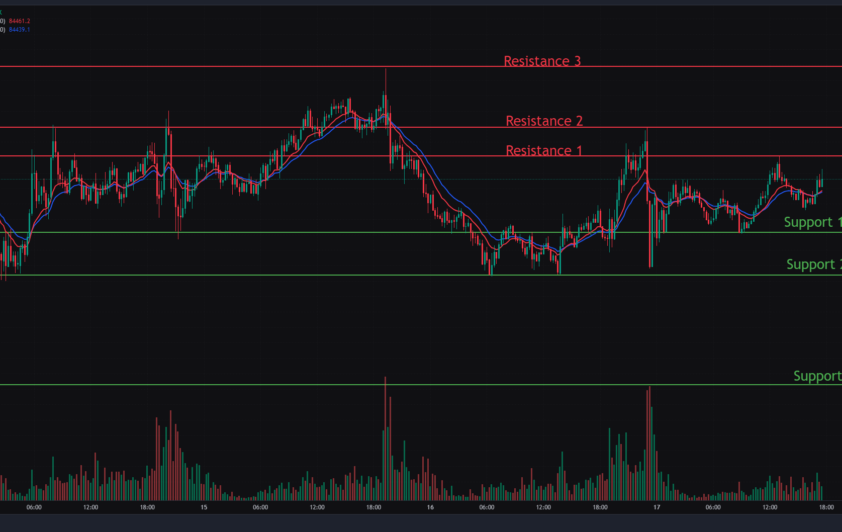Click date label 15 on time axis

(x=203, y=508)
